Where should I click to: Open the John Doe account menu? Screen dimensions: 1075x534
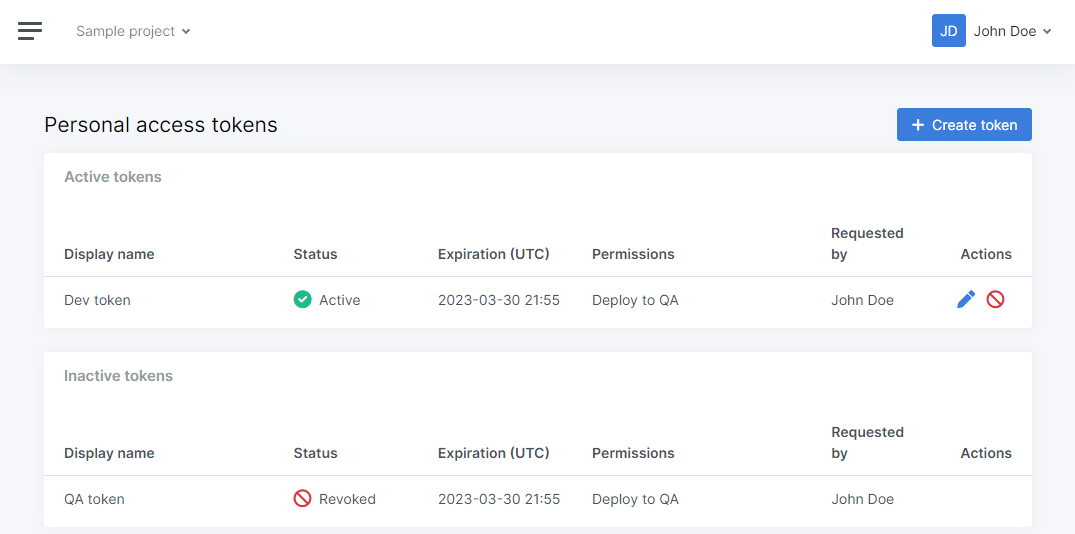(1012, 31)
